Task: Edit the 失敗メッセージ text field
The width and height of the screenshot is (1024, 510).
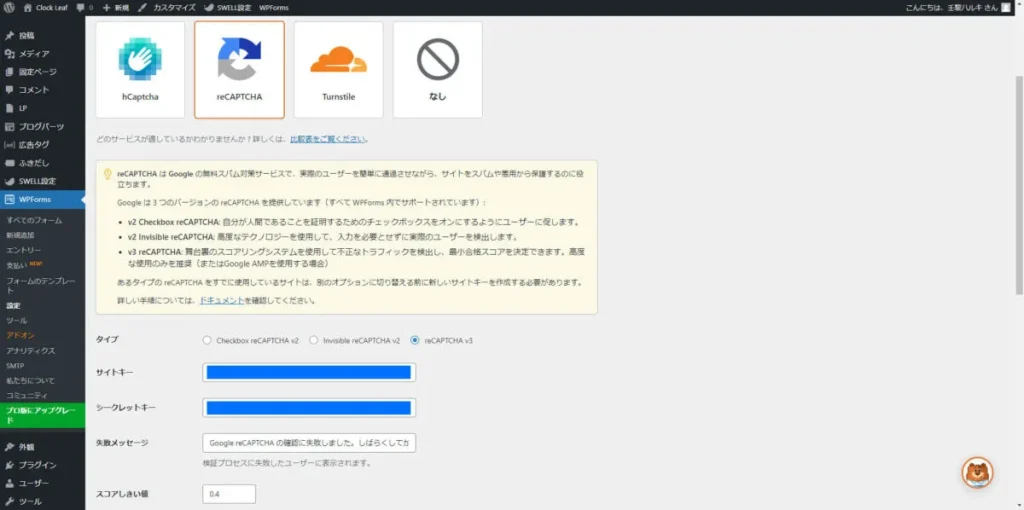Action: (x=309, y=443)
